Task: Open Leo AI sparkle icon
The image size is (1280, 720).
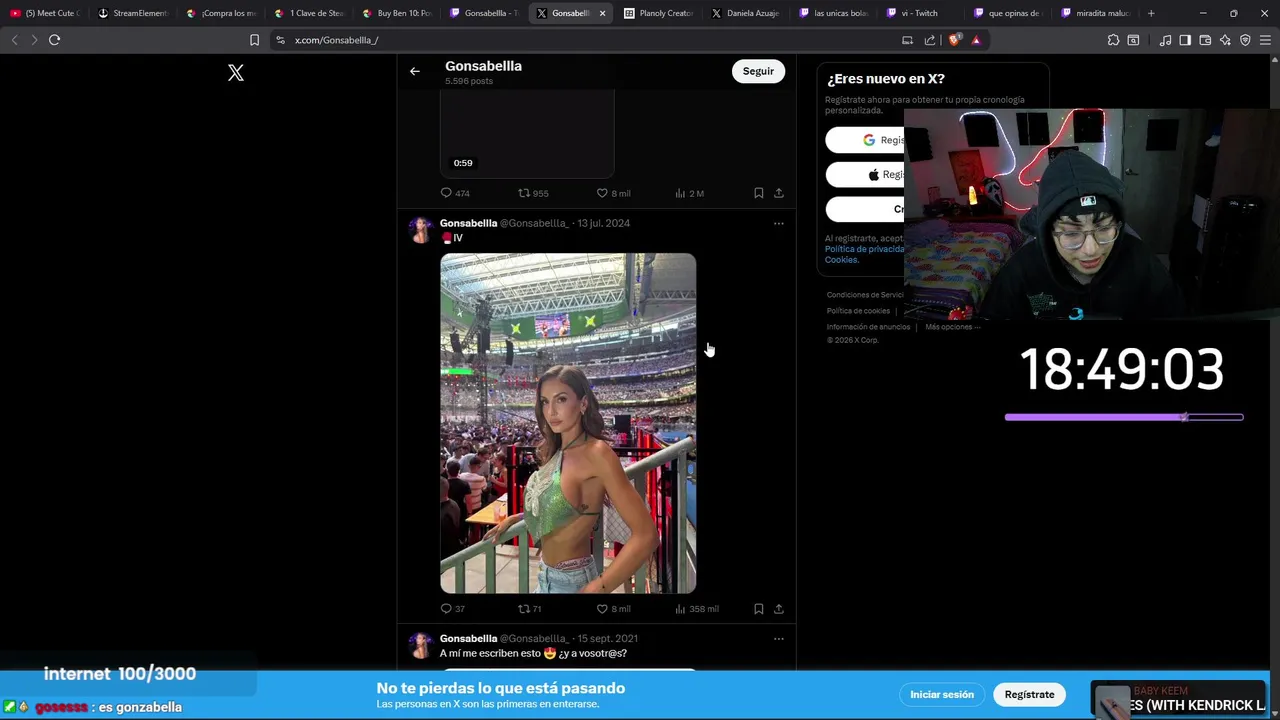Action: [1225, 40]
